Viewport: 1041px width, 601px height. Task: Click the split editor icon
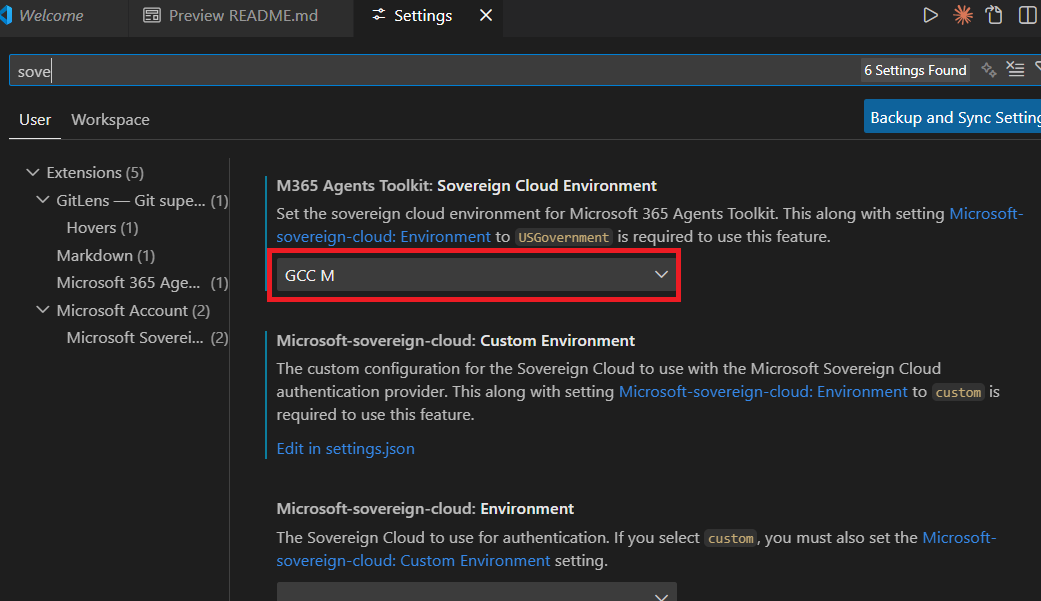pyautogui.click(x=1027, y=15)
